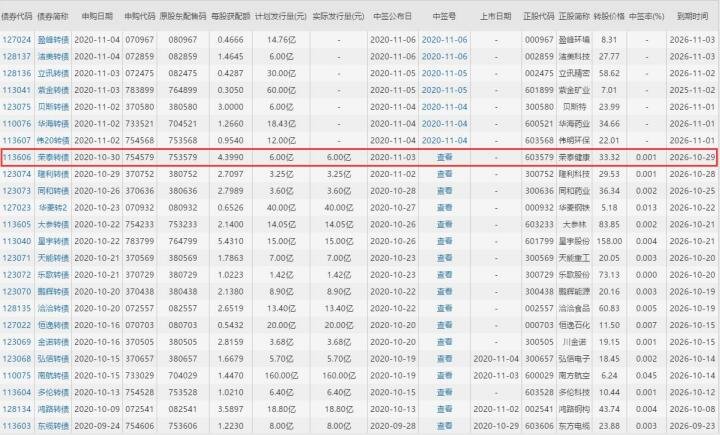Open bond code link 128135

pos(17,308)
